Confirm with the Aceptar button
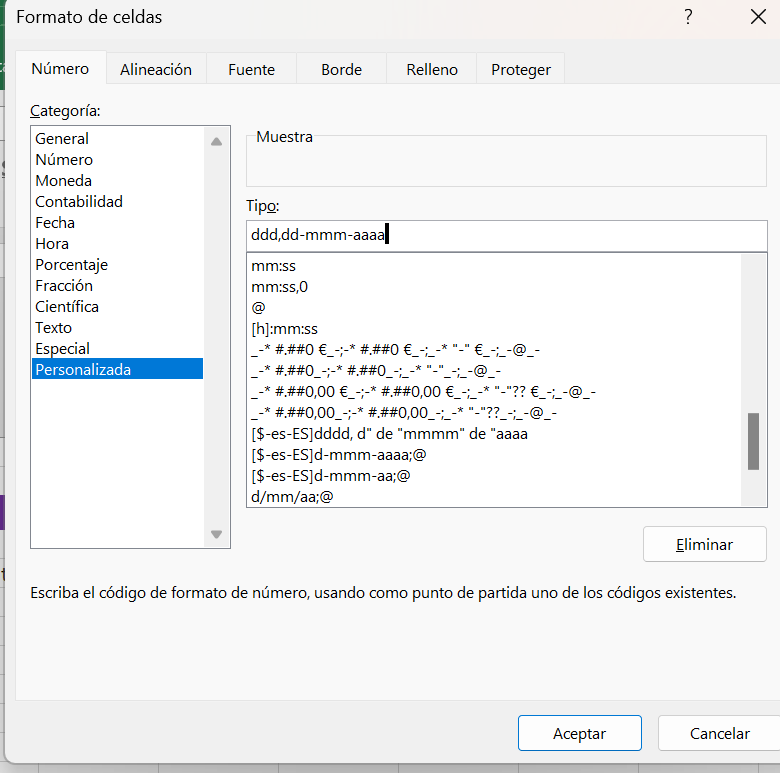This screenshot has height=773, width=780. pyautogui.click(x=580, y=733)
